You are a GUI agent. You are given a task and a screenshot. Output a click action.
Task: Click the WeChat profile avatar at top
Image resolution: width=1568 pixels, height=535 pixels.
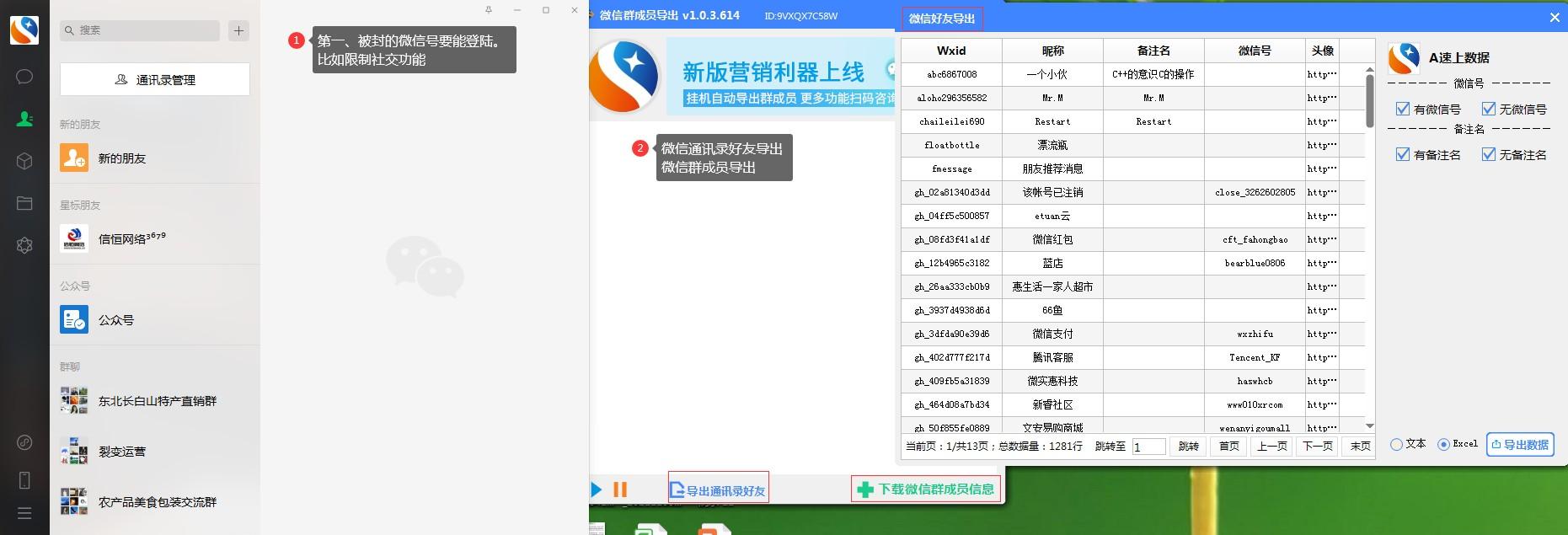coord(24,30)
